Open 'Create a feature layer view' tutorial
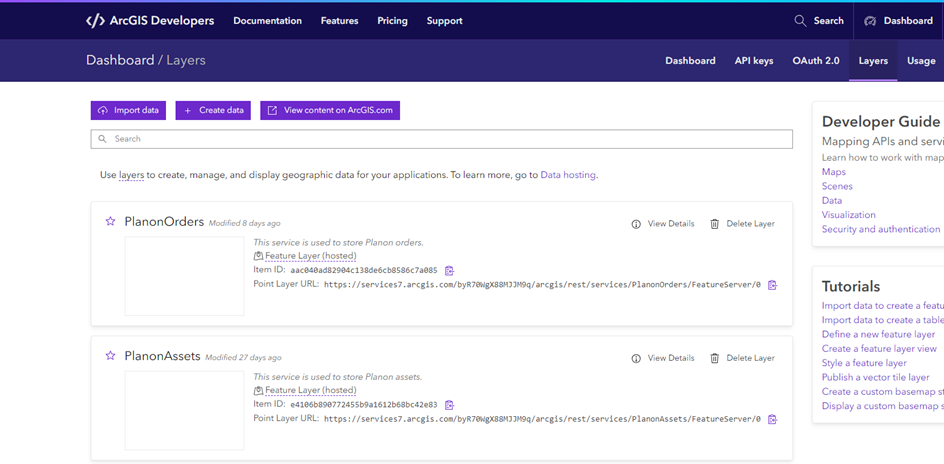Image resolution: width=944 pixels, height=464 pixels. [x=879, y=349]
